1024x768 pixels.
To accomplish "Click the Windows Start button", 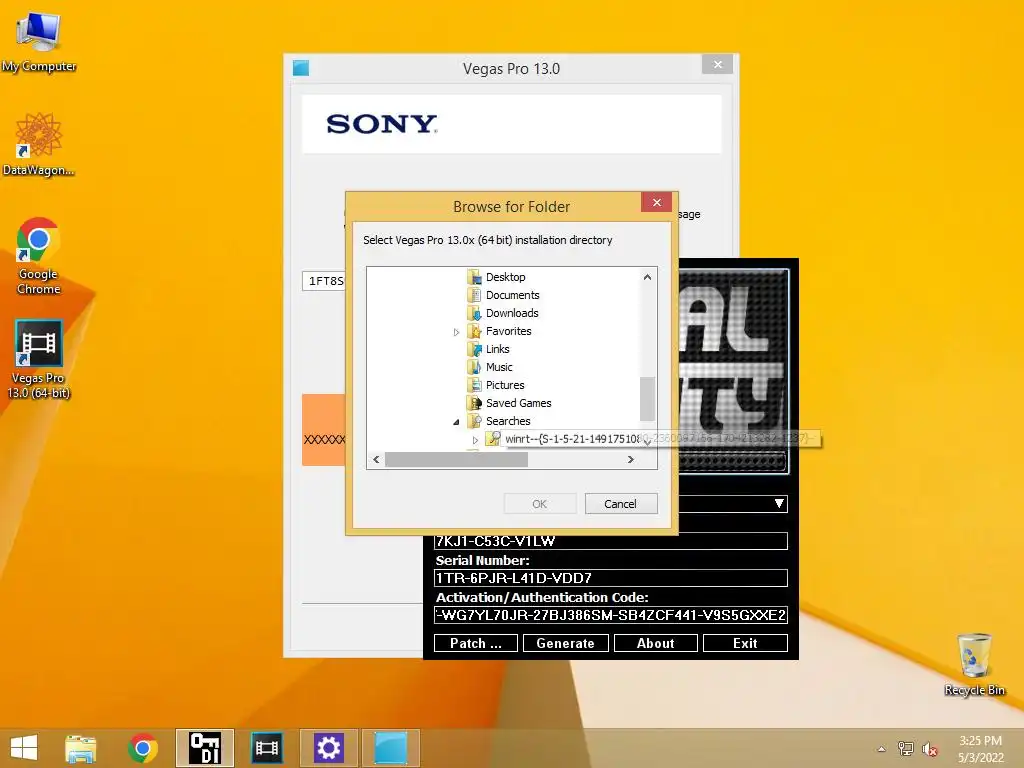I will 24,748.
